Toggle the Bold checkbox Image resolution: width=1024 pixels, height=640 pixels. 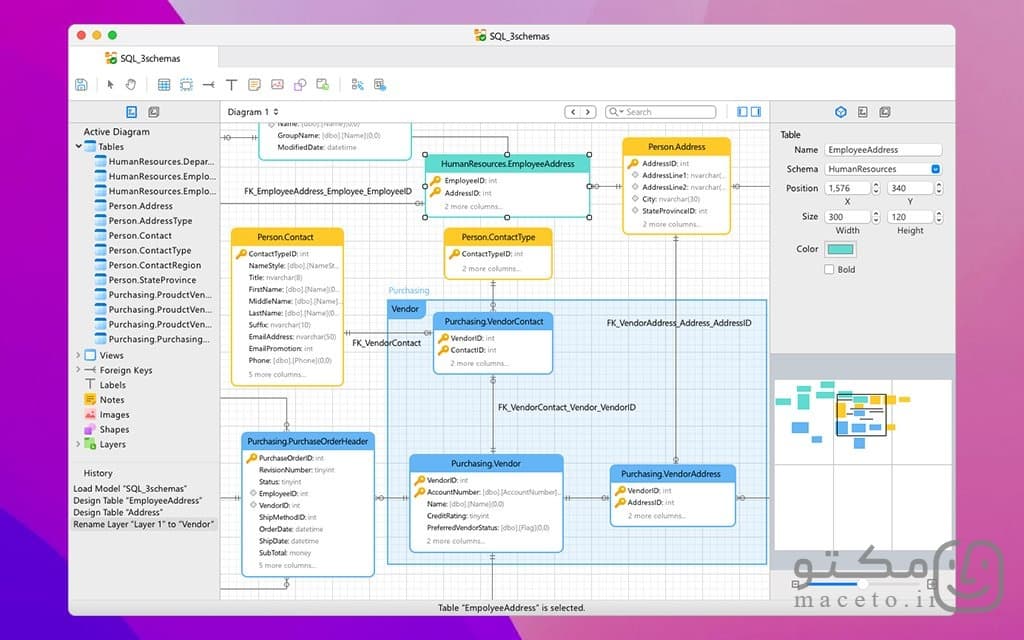coord(829,269)
